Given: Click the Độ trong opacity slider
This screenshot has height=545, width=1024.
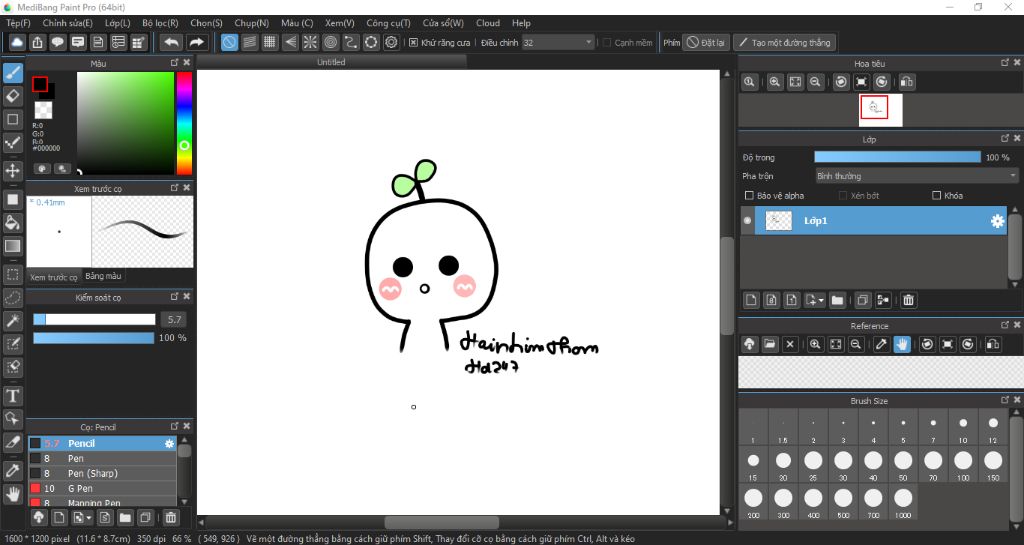Looking at the screenshot, I should [x=897, y=157].
